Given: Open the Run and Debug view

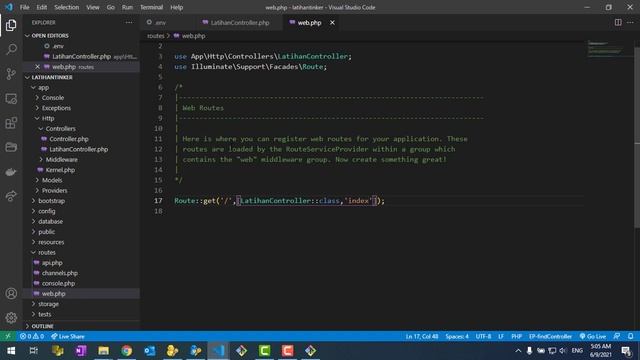Looking at the screenshot, I should click(11, 98).
